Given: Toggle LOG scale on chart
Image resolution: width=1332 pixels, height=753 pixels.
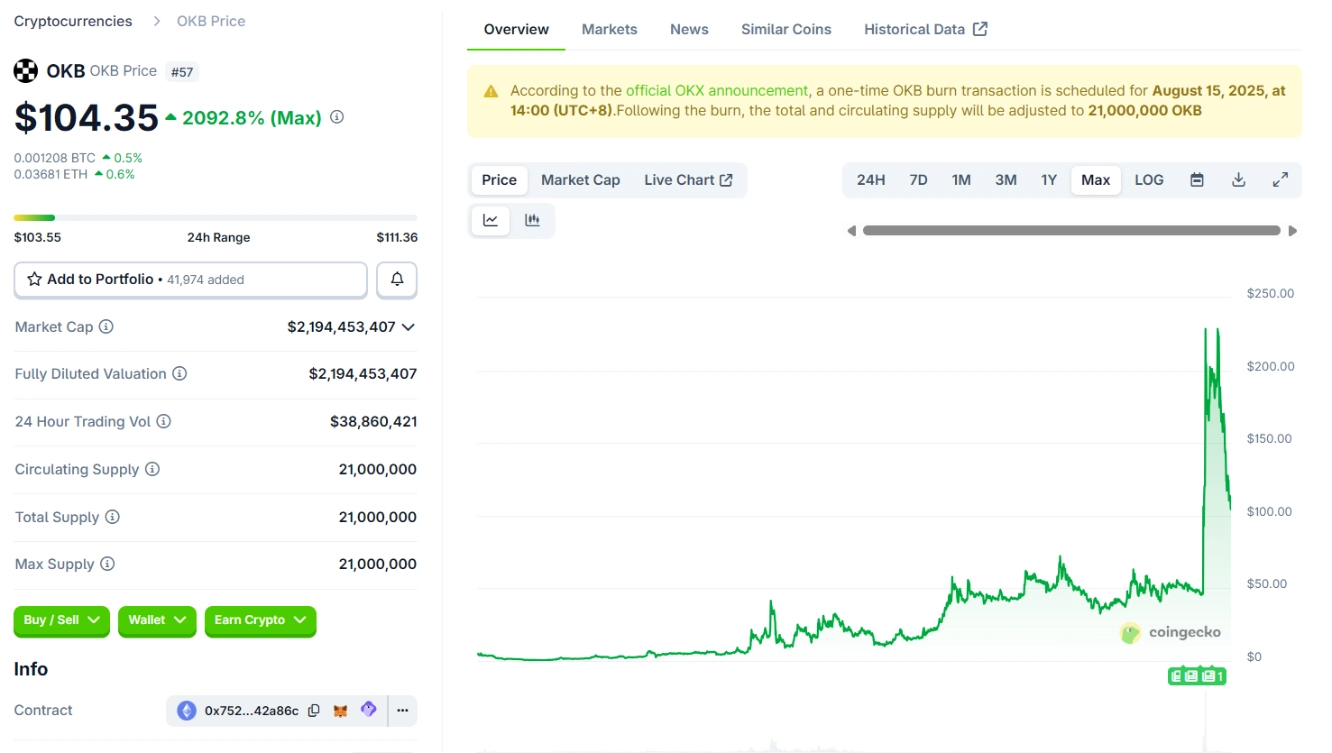Looking at the screenshot, I should [x=1149, y=180].
